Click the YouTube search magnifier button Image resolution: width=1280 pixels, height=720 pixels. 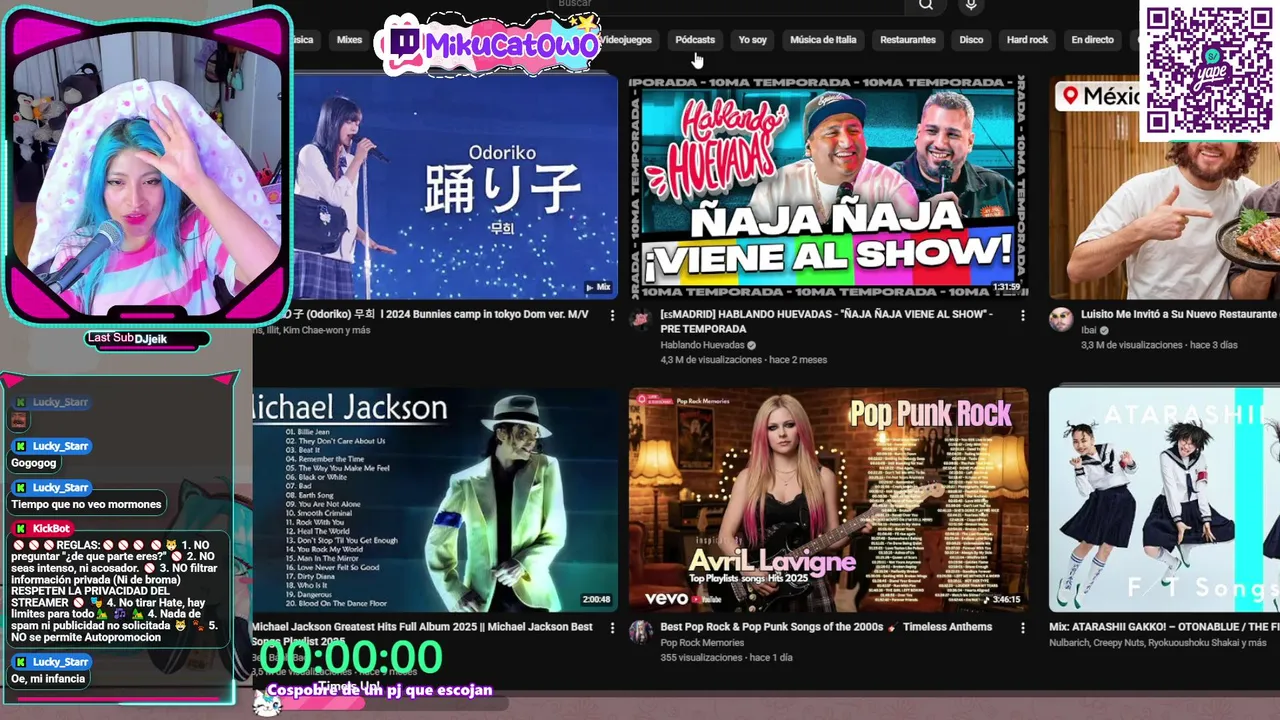926,5
